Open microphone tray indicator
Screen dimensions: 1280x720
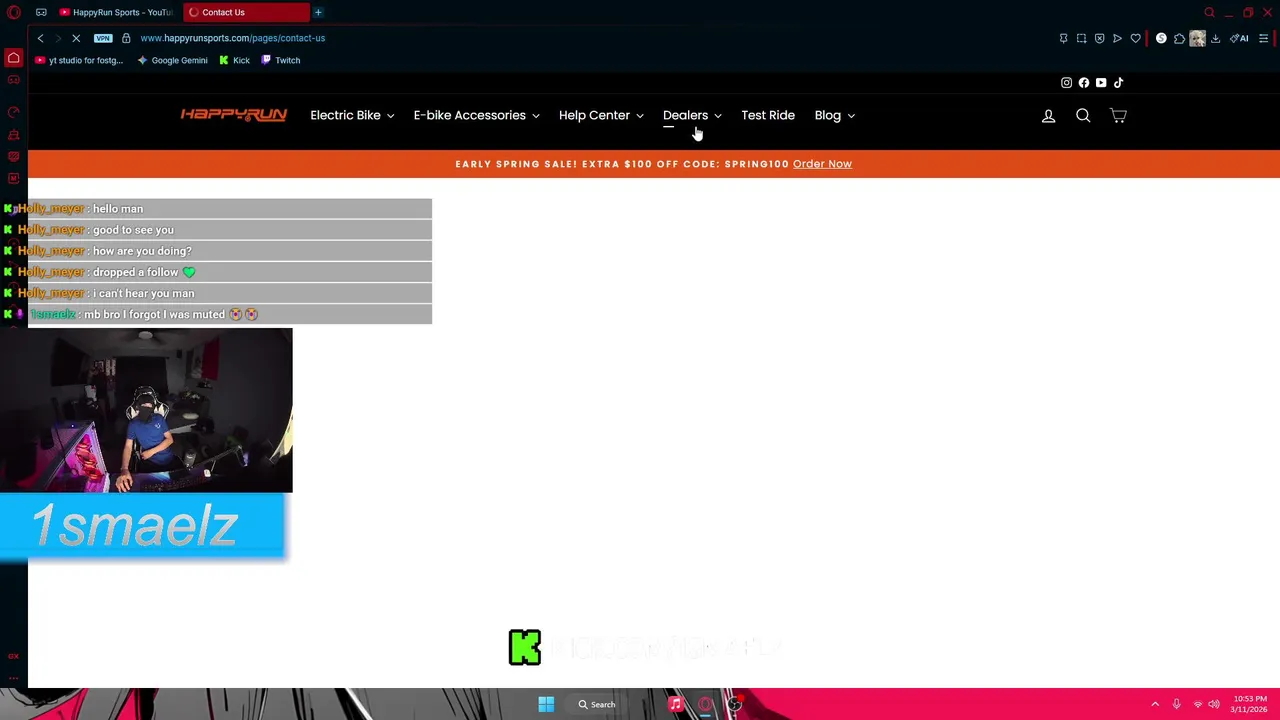pyautogui.click(x=1176, y=704)
